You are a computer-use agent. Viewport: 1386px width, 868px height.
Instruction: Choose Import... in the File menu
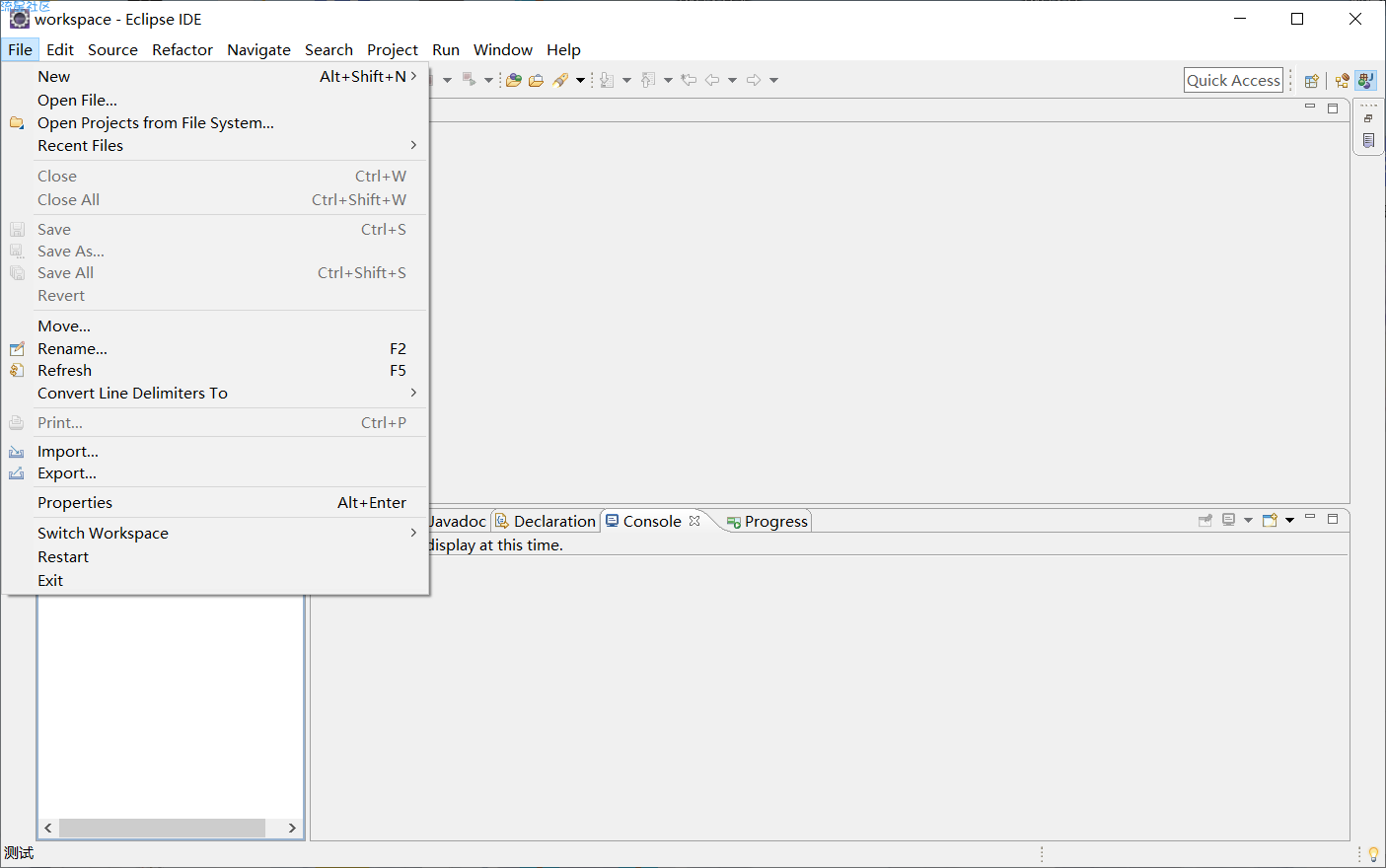215,451
